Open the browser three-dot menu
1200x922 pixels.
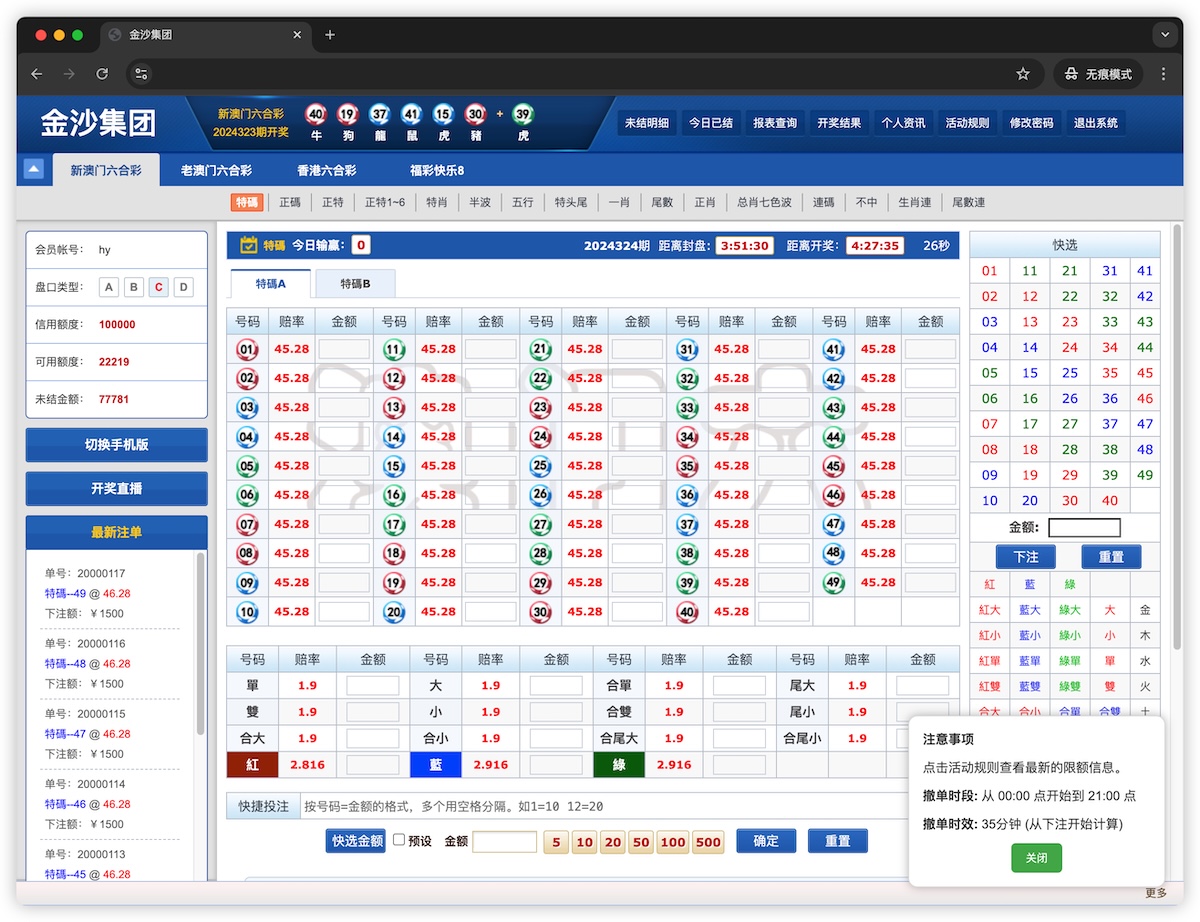click(x=1163, y=74)
